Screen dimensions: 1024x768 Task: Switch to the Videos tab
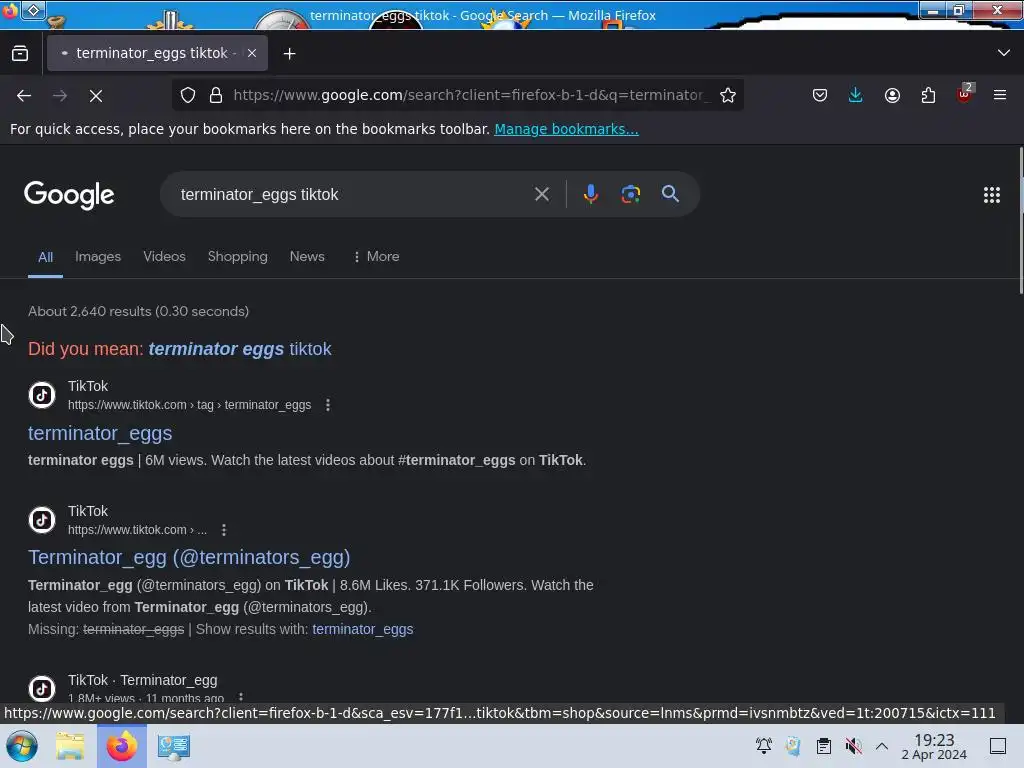pos(165,257)
